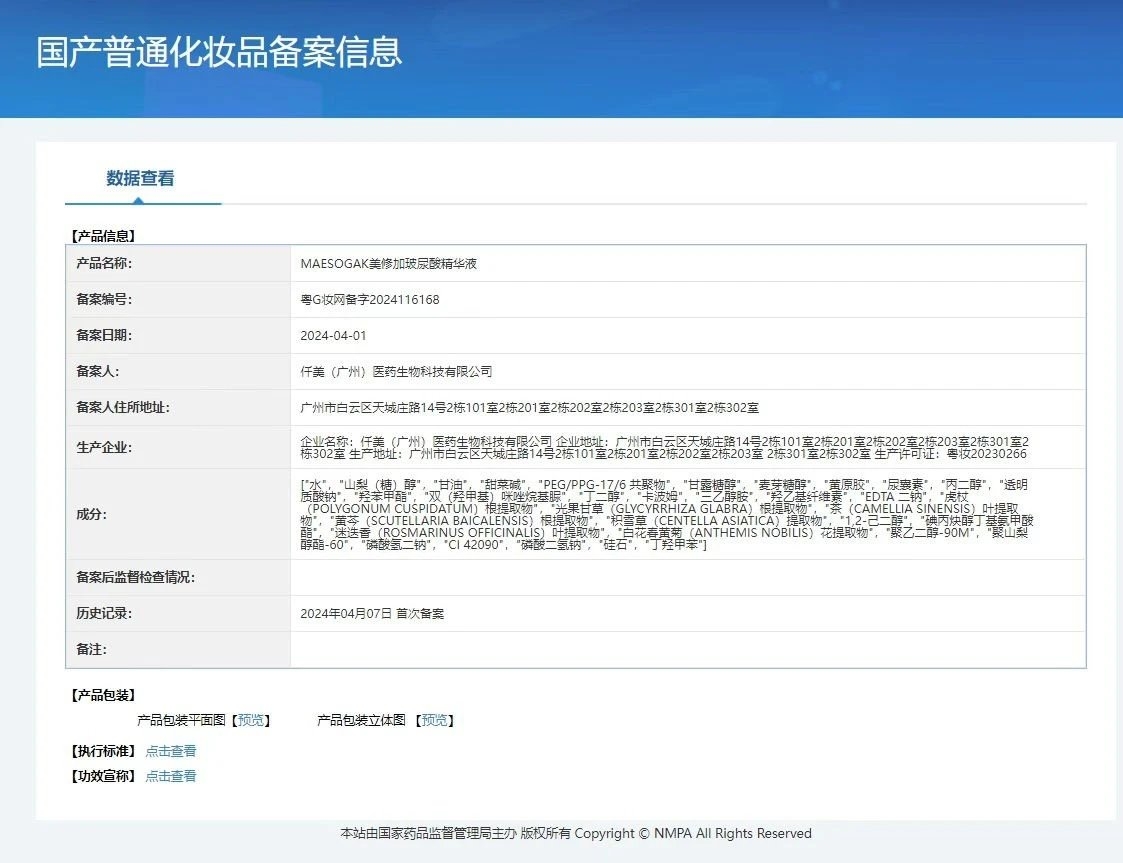Image resolution: width=1123 pixels, height=863 pixels.
Task: Click the 历史记录 row label
Action: point(104,612)
